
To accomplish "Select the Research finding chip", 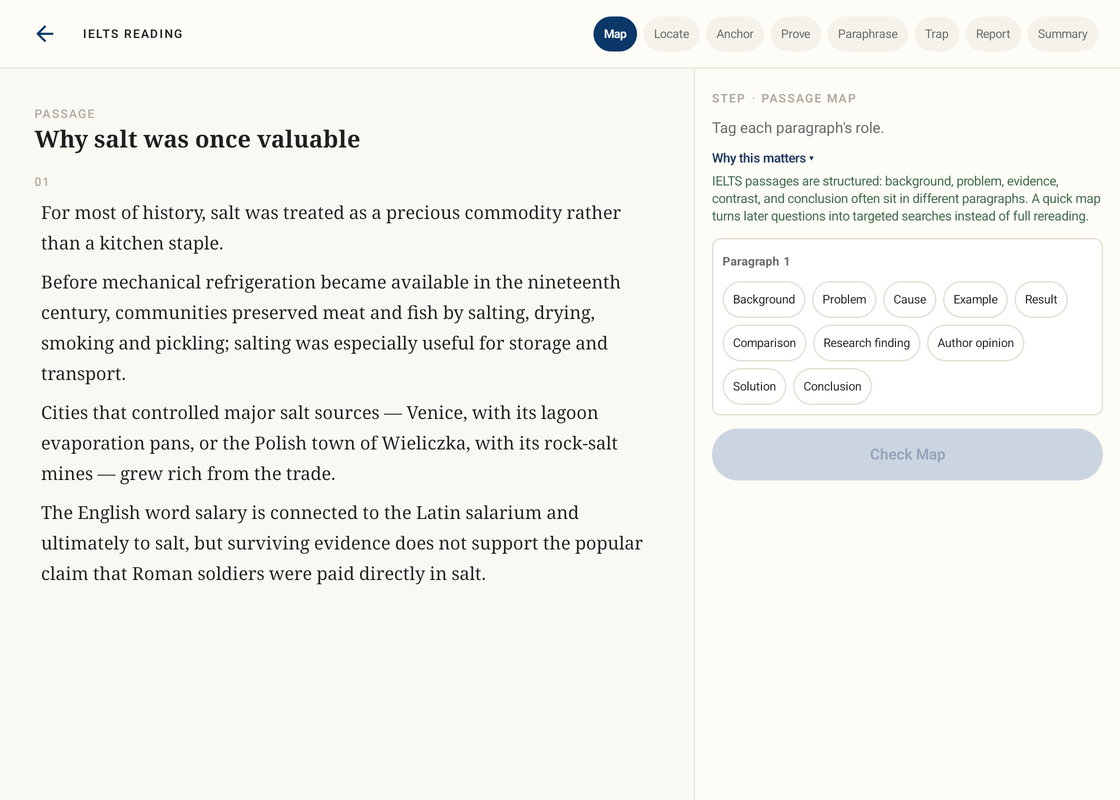I will pyautogui.click(x=866, y=343).
